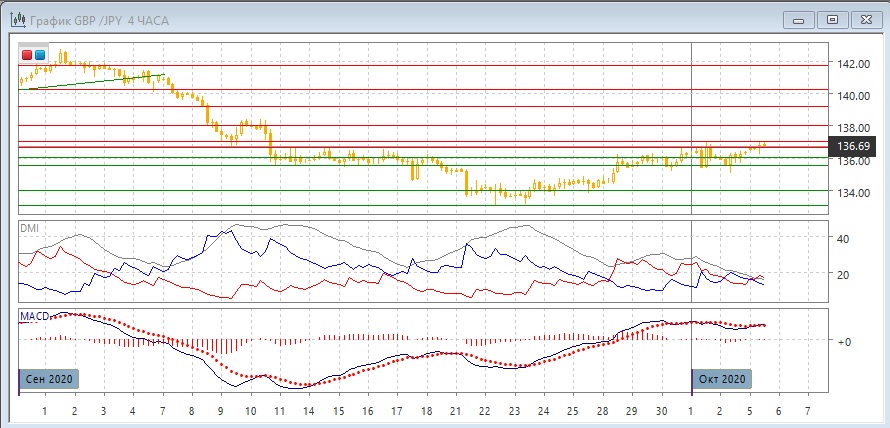
Task: Click the Сен 2020 month label
Action: click(x=48, y=380)
